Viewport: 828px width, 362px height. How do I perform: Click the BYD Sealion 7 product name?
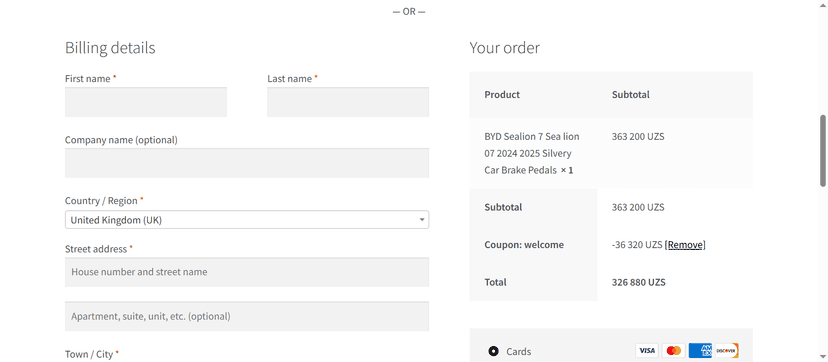tap(532, 154)
